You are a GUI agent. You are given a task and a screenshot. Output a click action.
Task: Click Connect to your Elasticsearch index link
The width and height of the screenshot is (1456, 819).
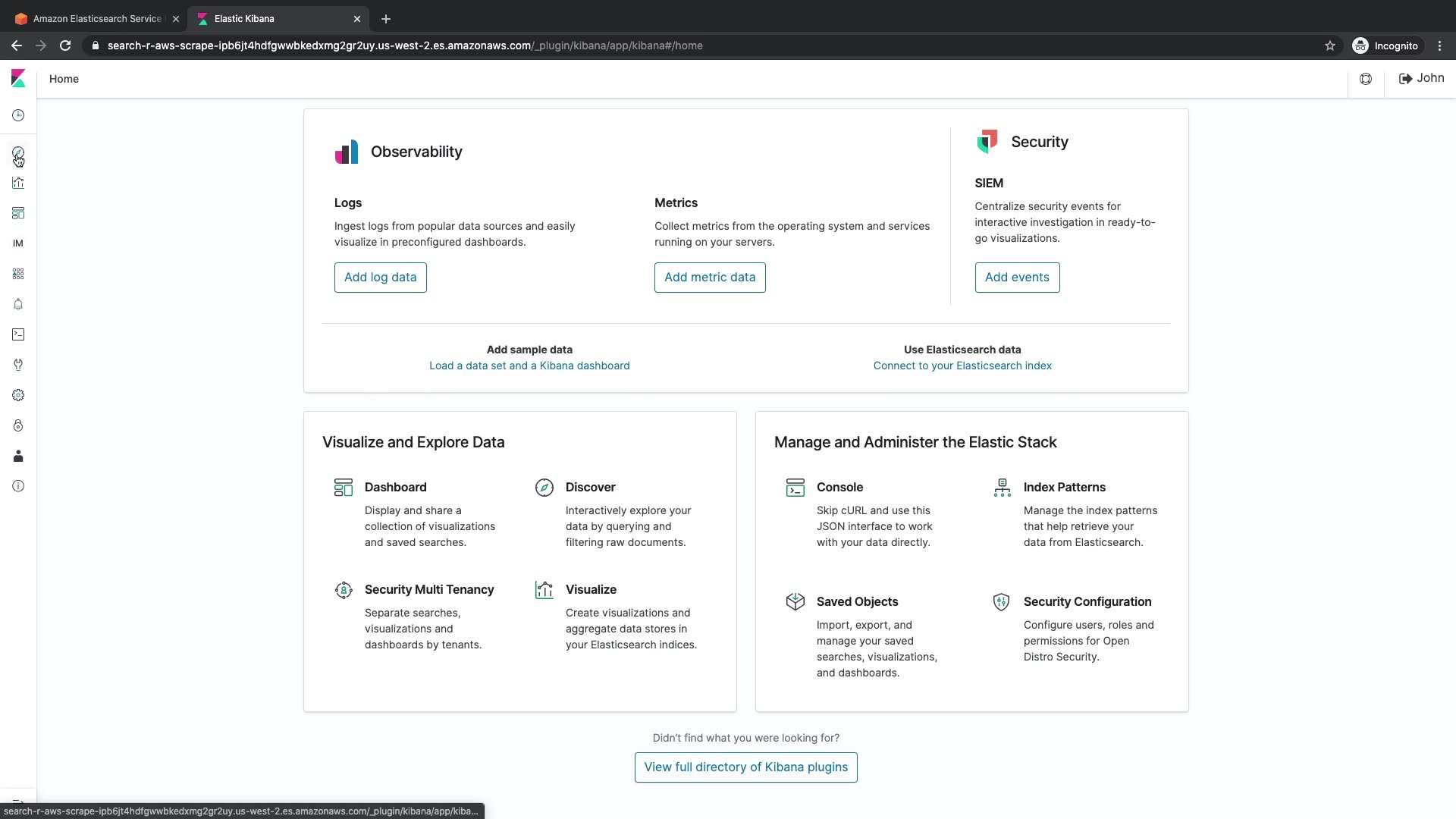962,366
